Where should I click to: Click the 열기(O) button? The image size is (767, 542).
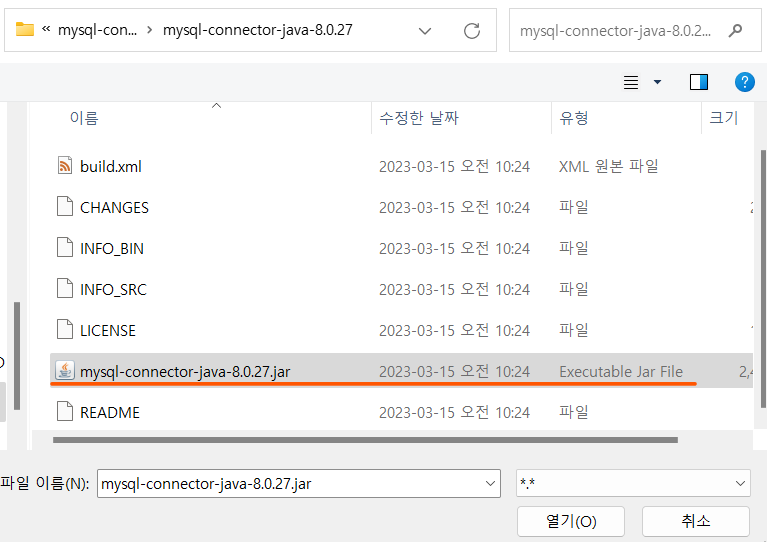pos(571,521)
